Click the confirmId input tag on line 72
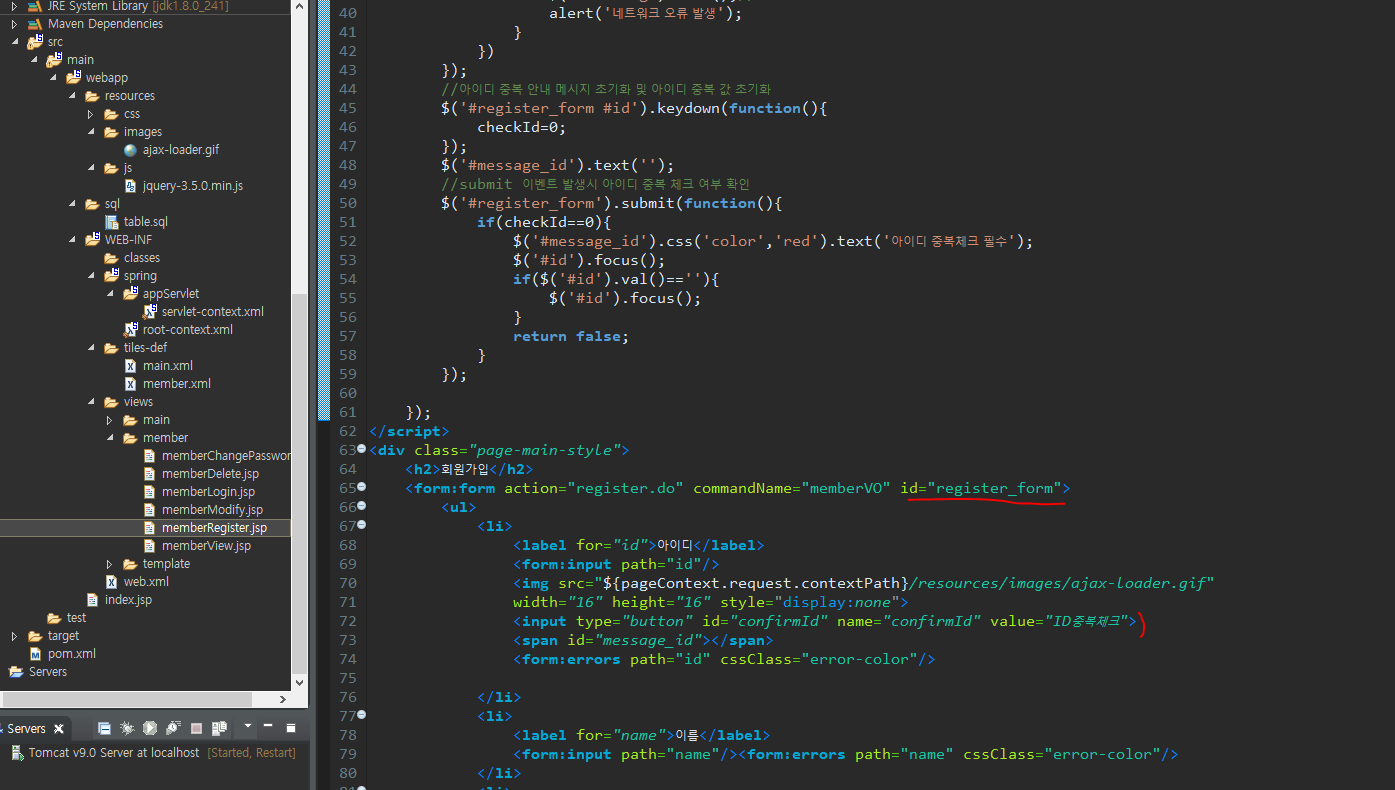This screenshot has height=790, width=1395. [x=825, y=621]
